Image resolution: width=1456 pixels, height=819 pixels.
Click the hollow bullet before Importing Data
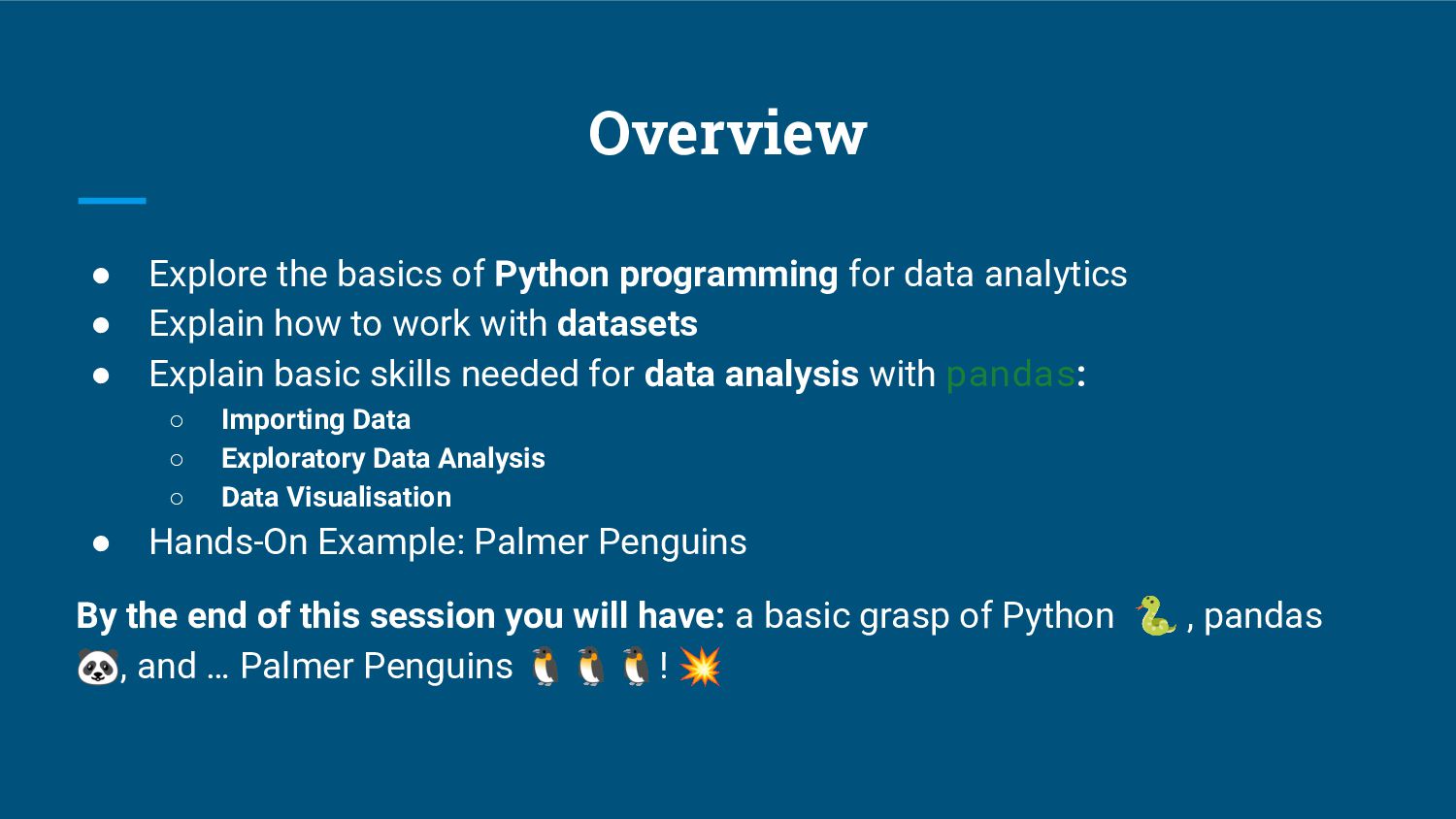pos(177,421)
